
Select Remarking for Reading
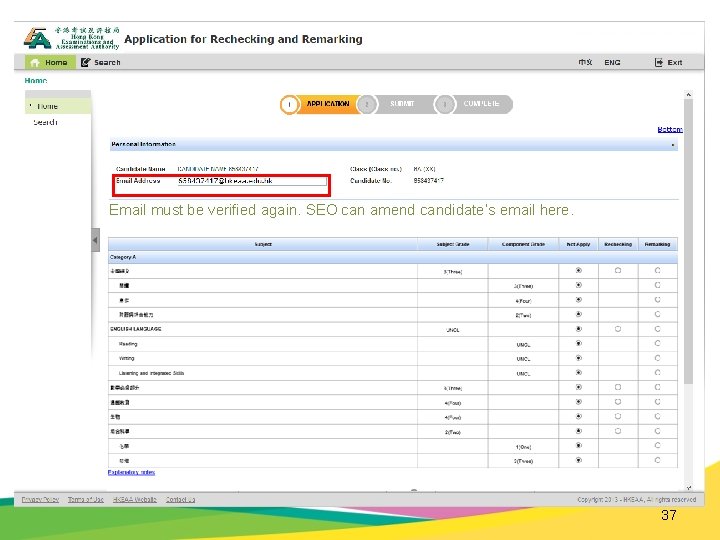coord(658,343)
